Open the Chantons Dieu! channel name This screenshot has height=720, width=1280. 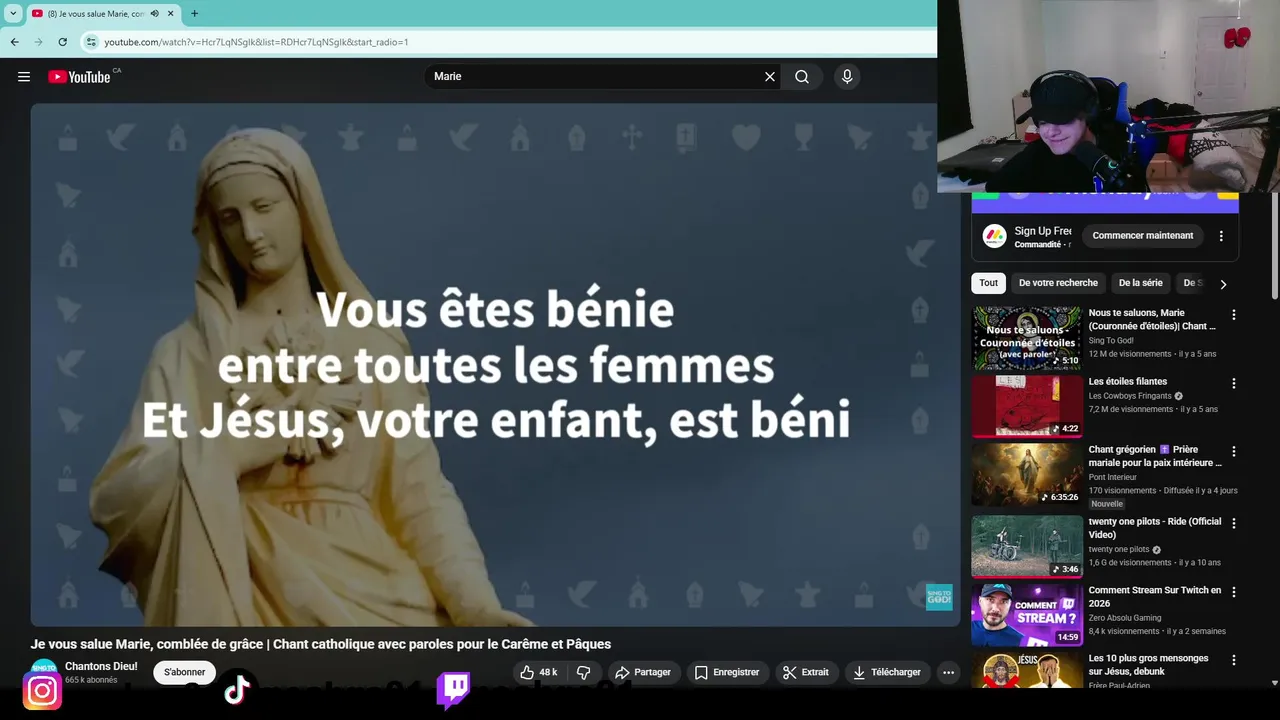(101, 666)
